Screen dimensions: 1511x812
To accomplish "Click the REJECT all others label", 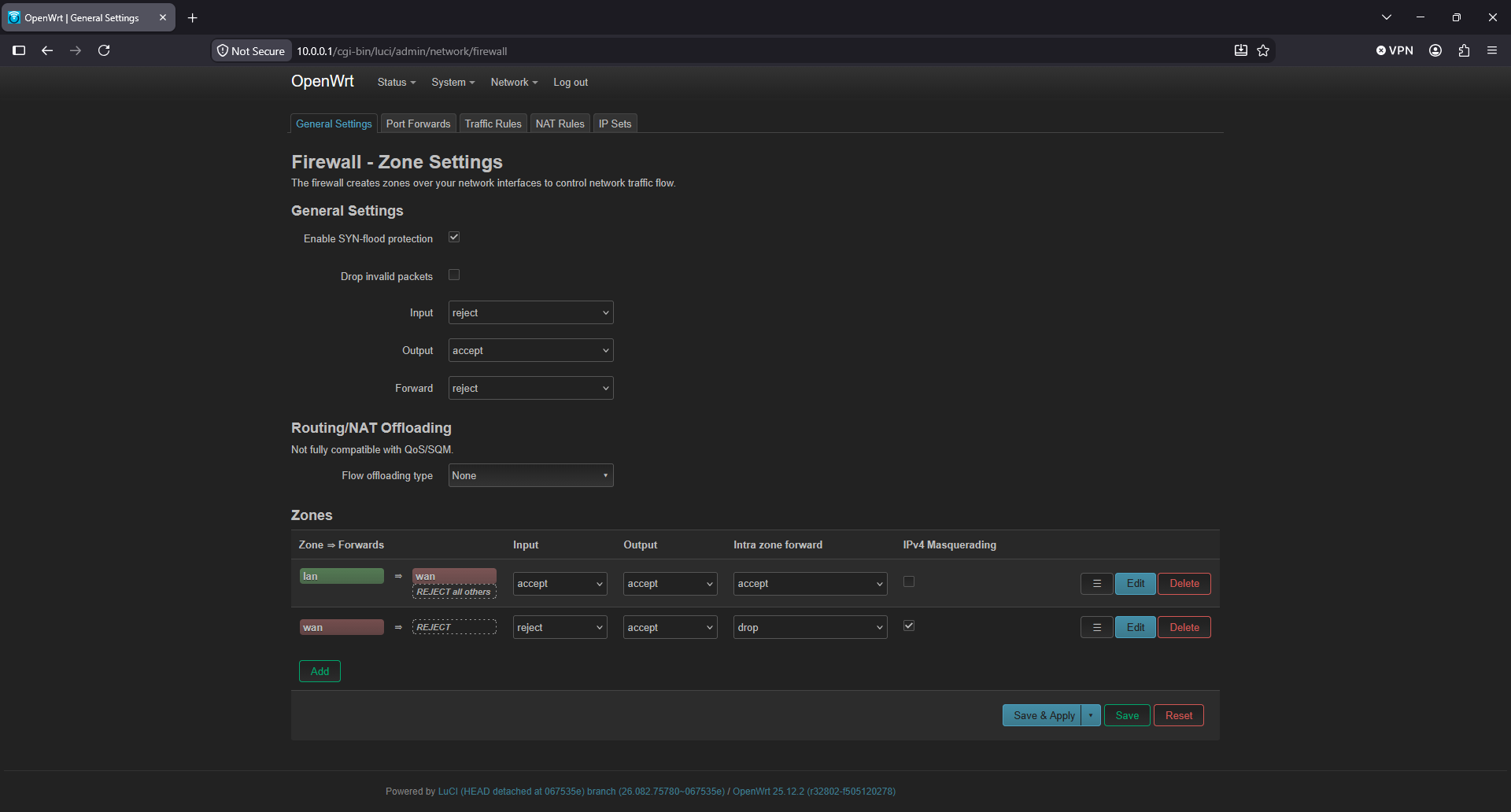I will (454, 592).
